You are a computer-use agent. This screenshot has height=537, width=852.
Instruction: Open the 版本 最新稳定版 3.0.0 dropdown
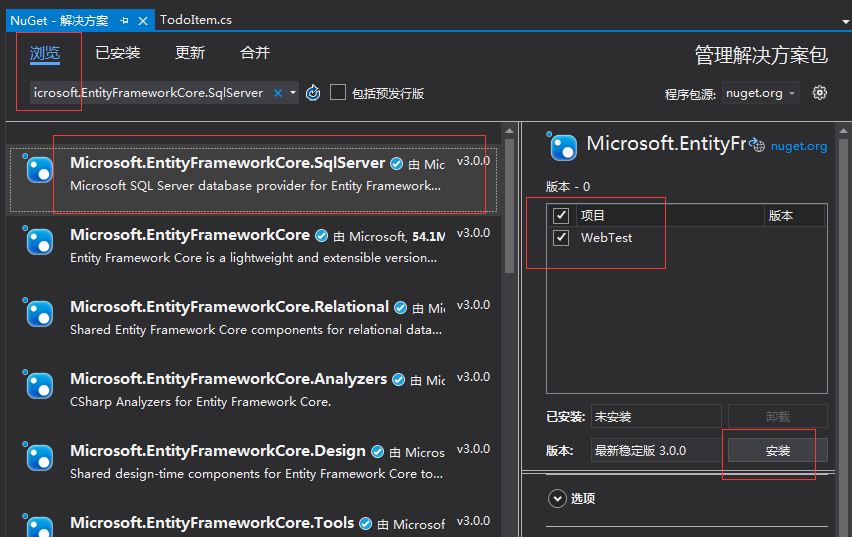pyautogui.click(x=656, y=451)
